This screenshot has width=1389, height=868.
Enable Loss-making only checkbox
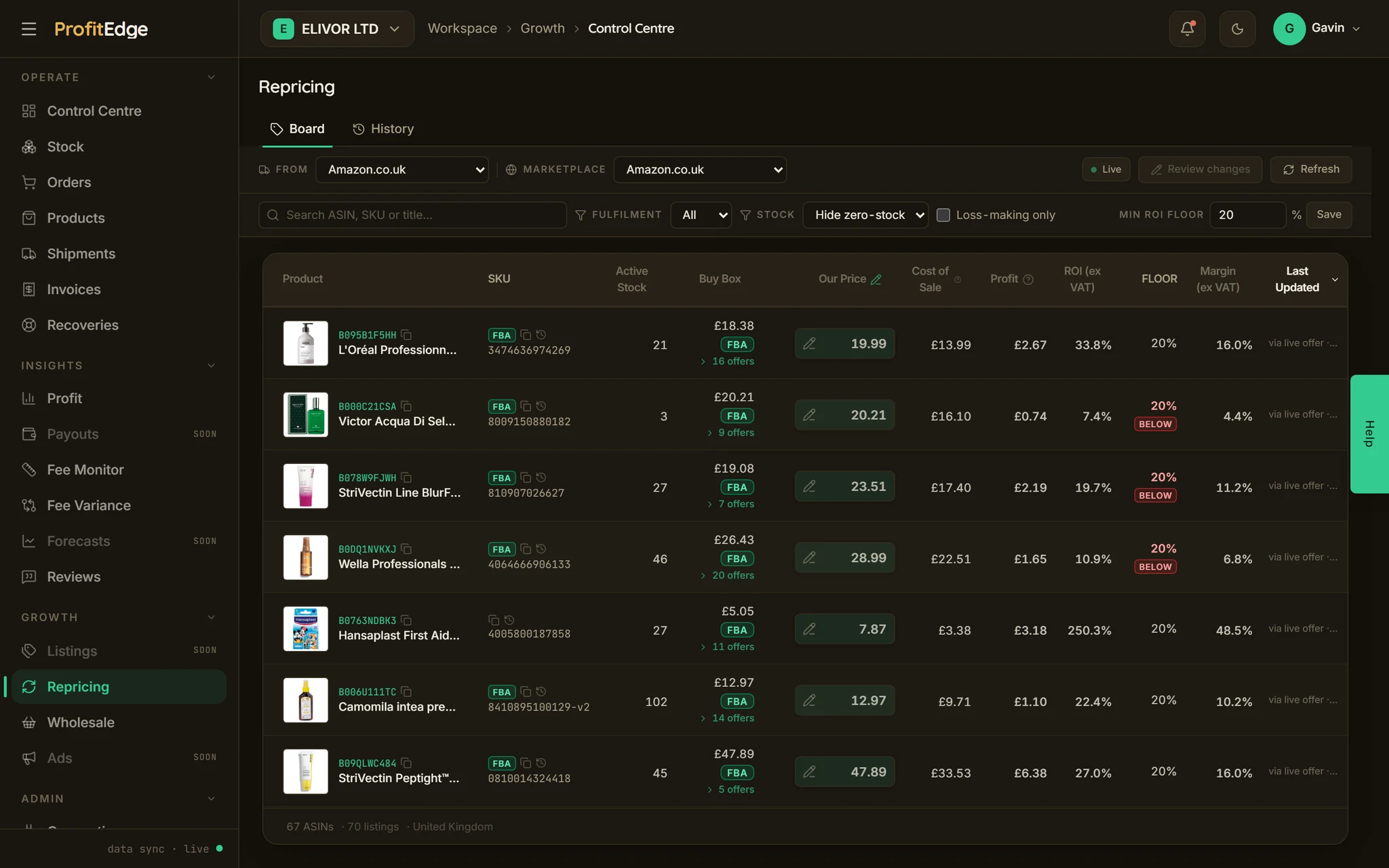943,215
